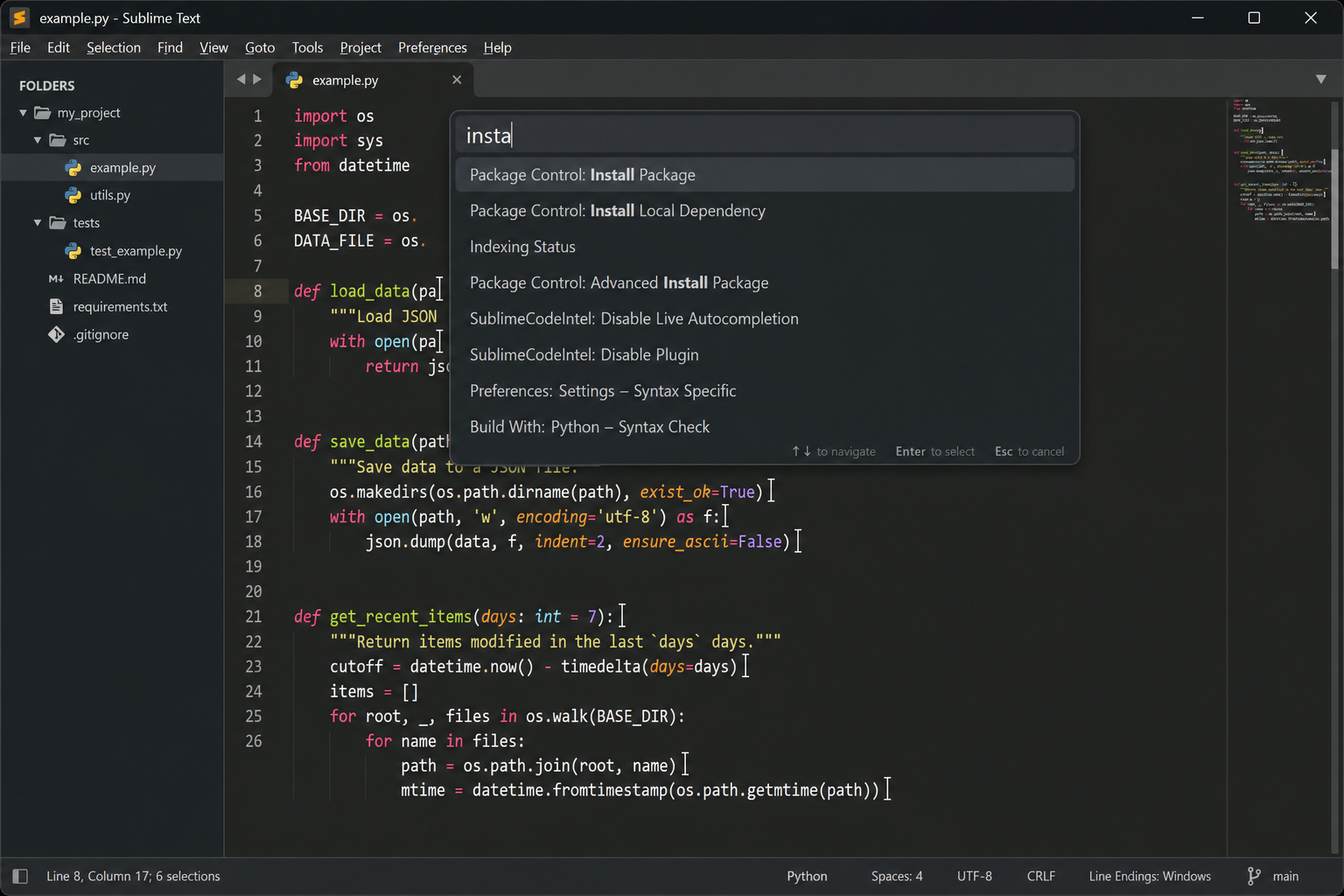The image size is (1344, 896).
Task: Select SublimeCodeIntel: Disable Plugin
Action: pos(765,354)
